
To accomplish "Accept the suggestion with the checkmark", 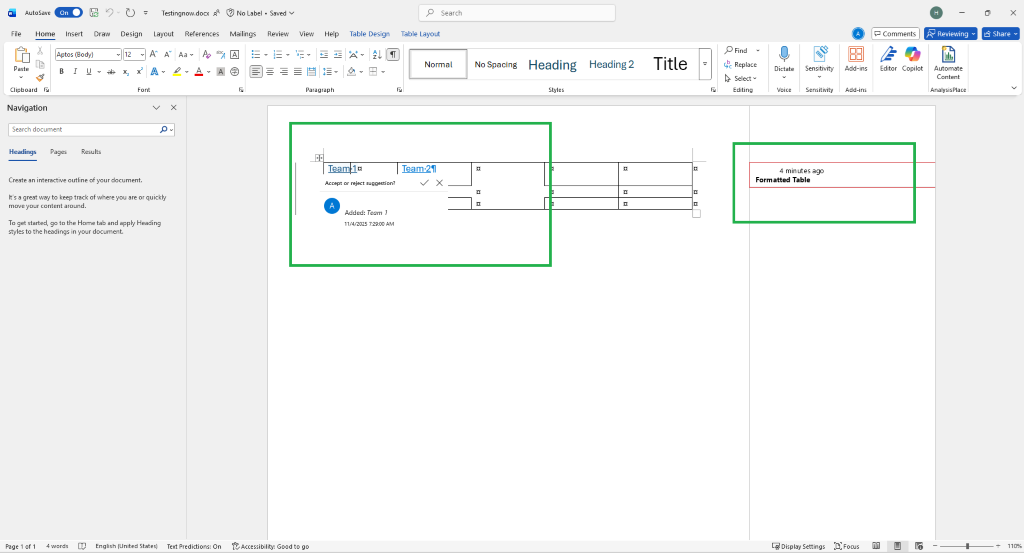I will [x=424, y=183].
